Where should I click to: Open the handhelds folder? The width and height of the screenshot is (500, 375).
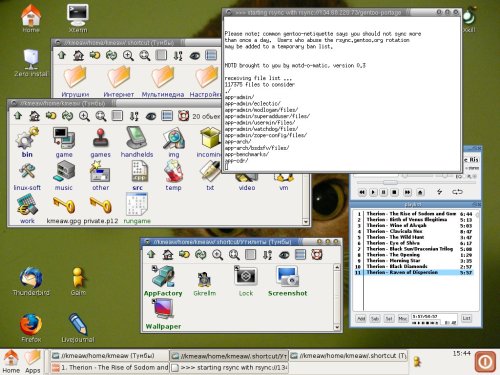click(x=137, y=142)
